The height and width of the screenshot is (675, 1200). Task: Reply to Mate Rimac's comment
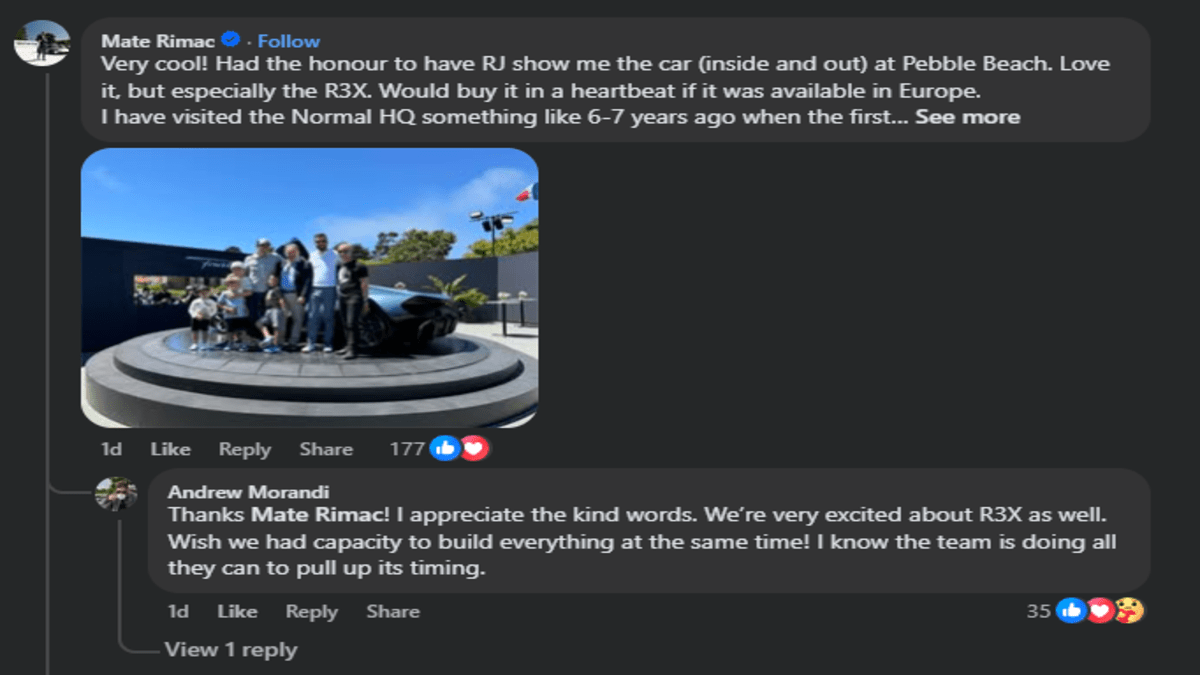click(245, 449)
